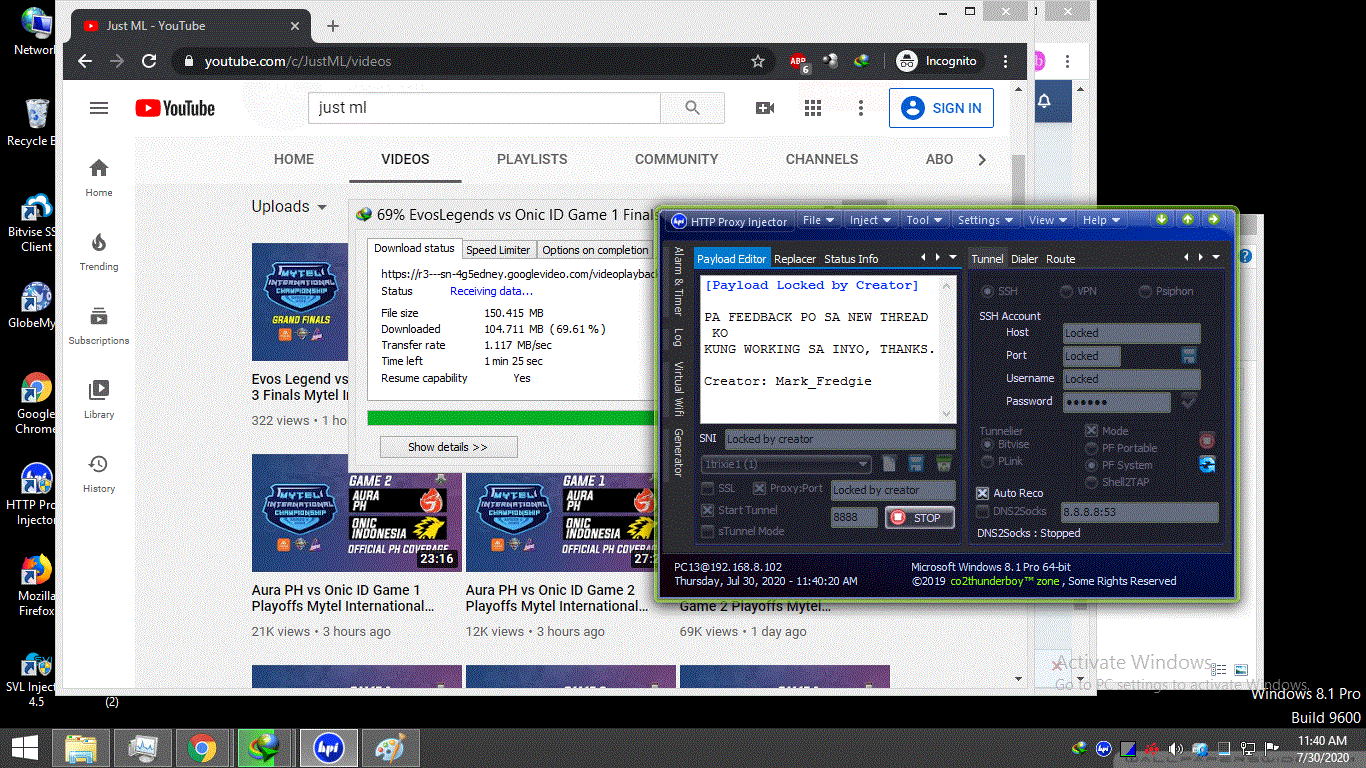Open YouTube create video camera icon
This screenshot has width=1366, height=768.
[765, 108]
